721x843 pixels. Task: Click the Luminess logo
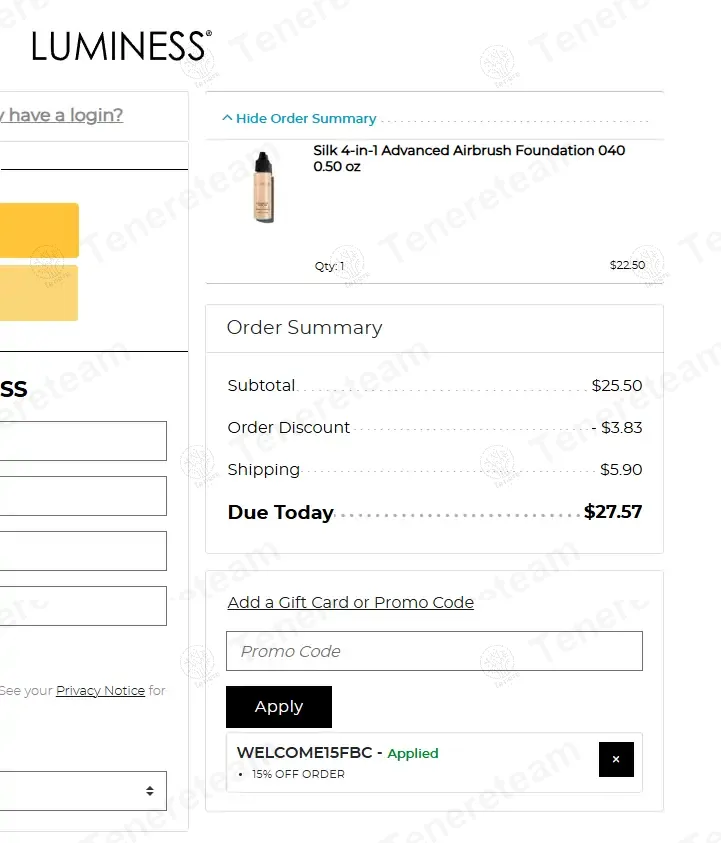tap(121, 46)
